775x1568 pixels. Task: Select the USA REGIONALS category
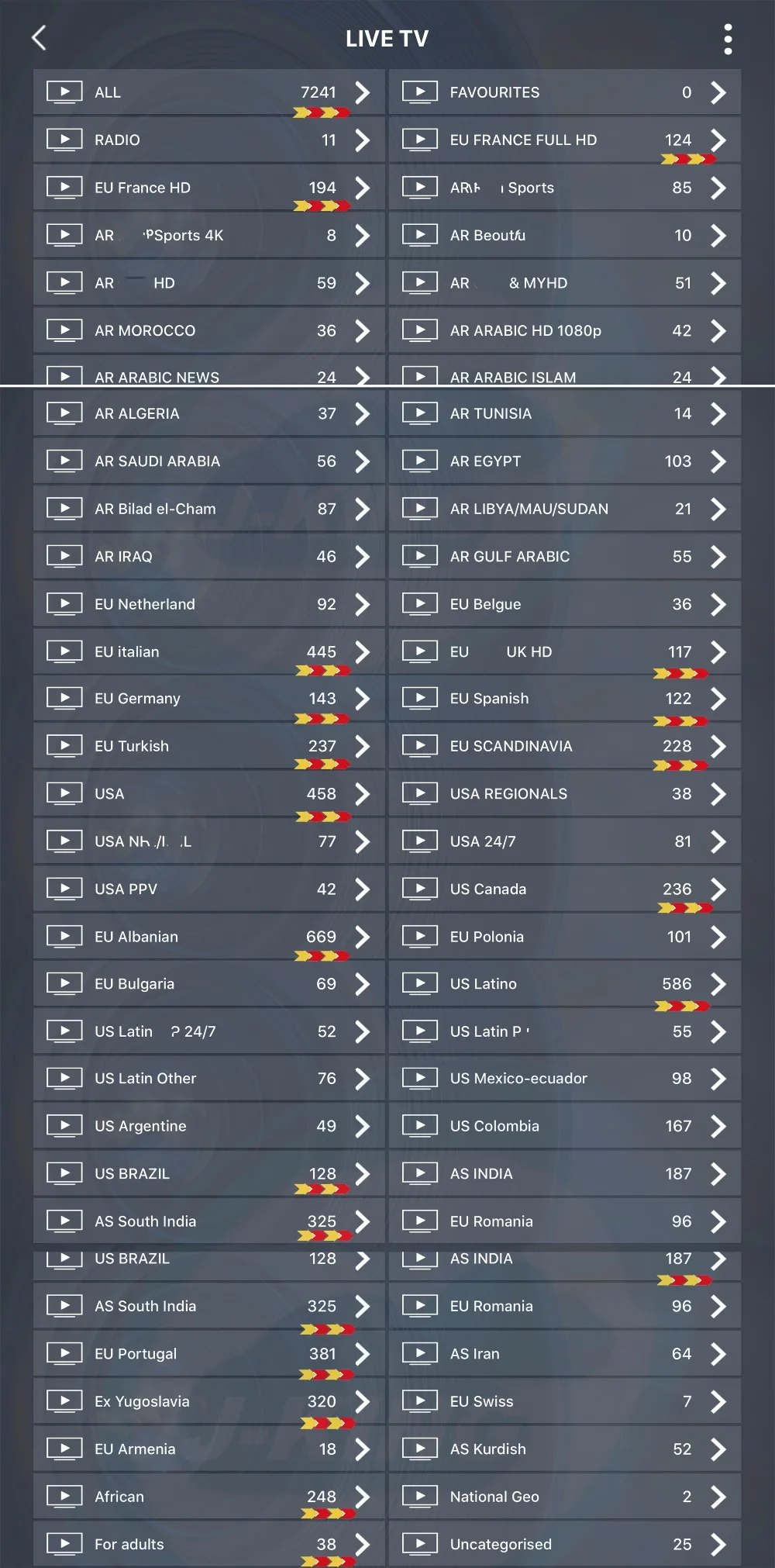click(565, 794)
